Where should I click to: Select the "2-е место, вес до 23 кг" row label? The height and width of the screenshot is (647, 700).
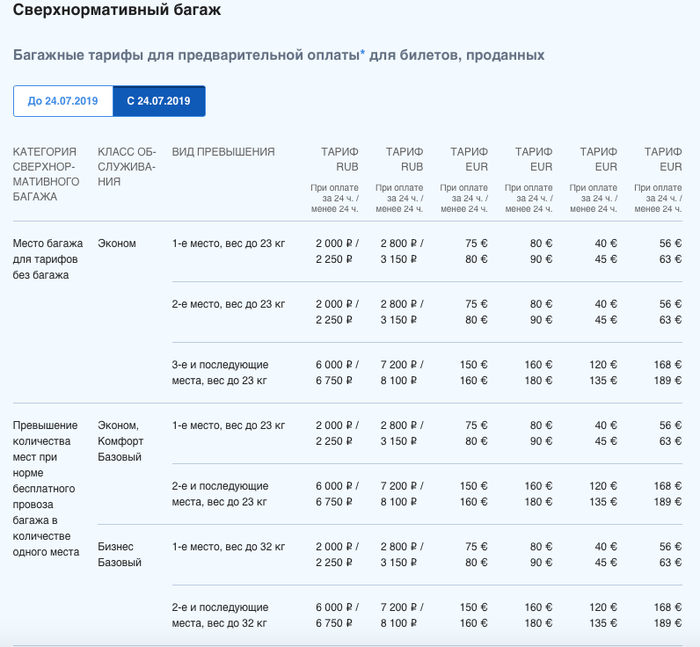(228, 304)
